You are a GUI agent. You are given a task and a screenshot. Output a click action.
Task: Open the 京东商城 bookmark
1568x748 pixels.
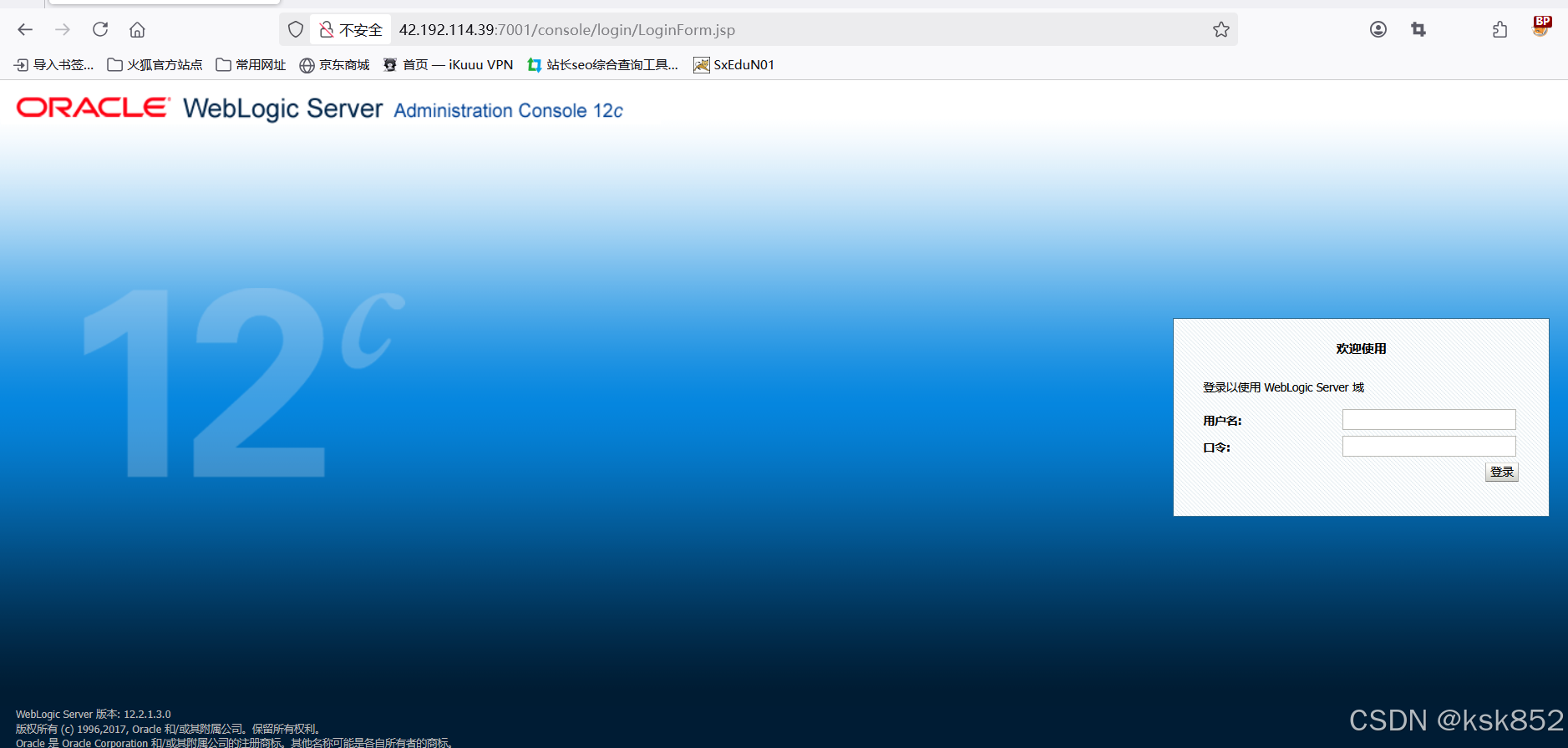click(334, 64)
